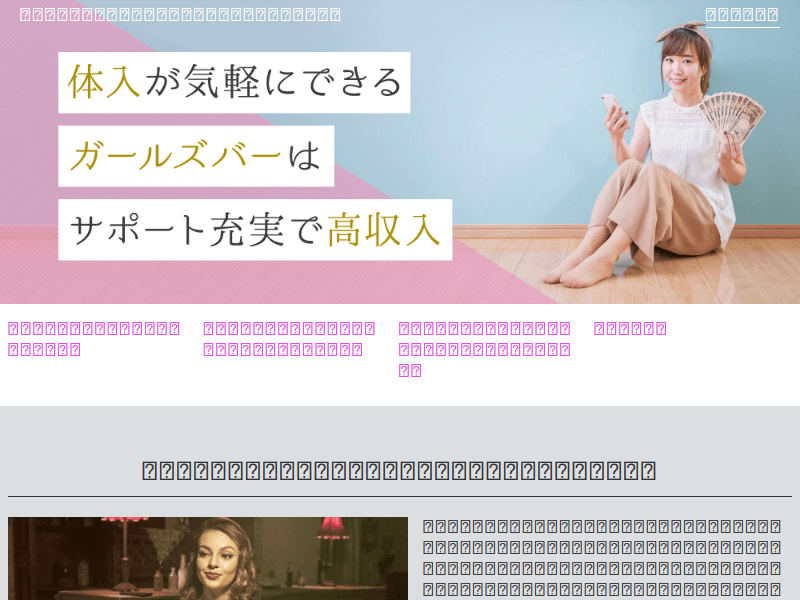Click the gold '高収入' words in banner
The image size is (800, 600).
click(384, 230)
